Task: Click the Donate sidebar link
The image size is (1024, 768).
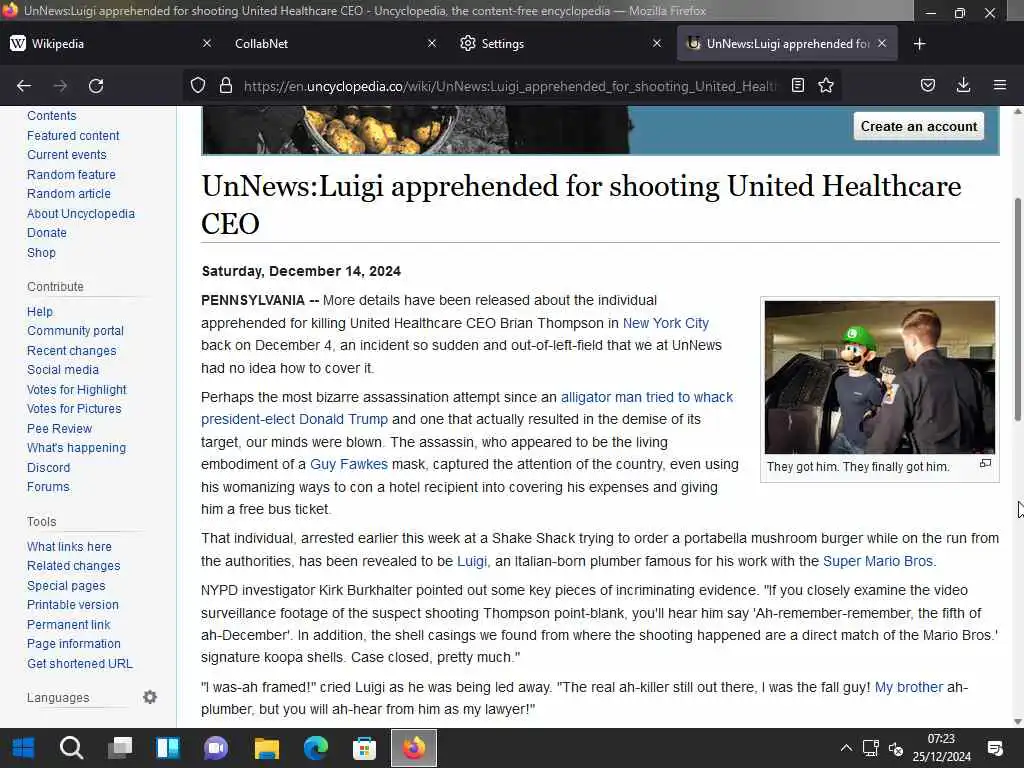Action: [47, 233]
